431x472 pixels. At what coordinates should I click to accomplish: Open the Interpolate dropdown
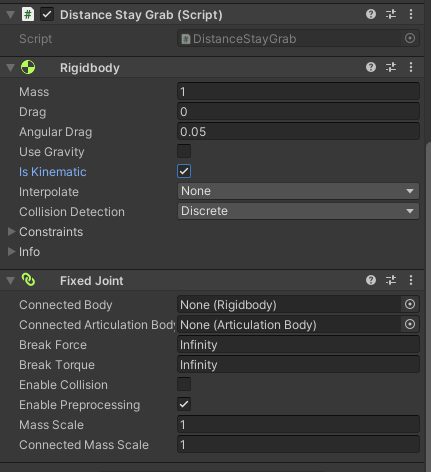[x=298, y=191]
